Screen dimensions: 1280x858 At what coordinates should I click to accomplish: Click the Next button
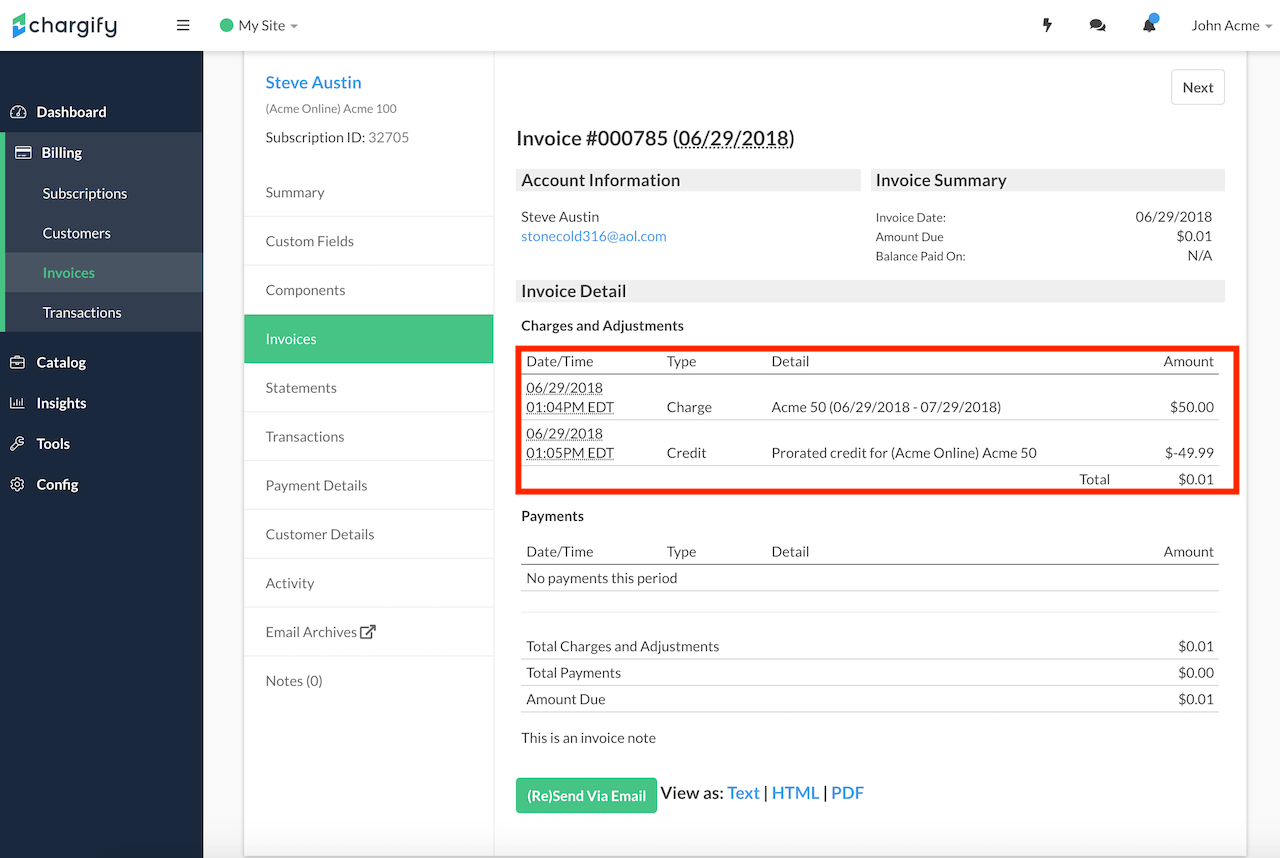[1197, 88]
